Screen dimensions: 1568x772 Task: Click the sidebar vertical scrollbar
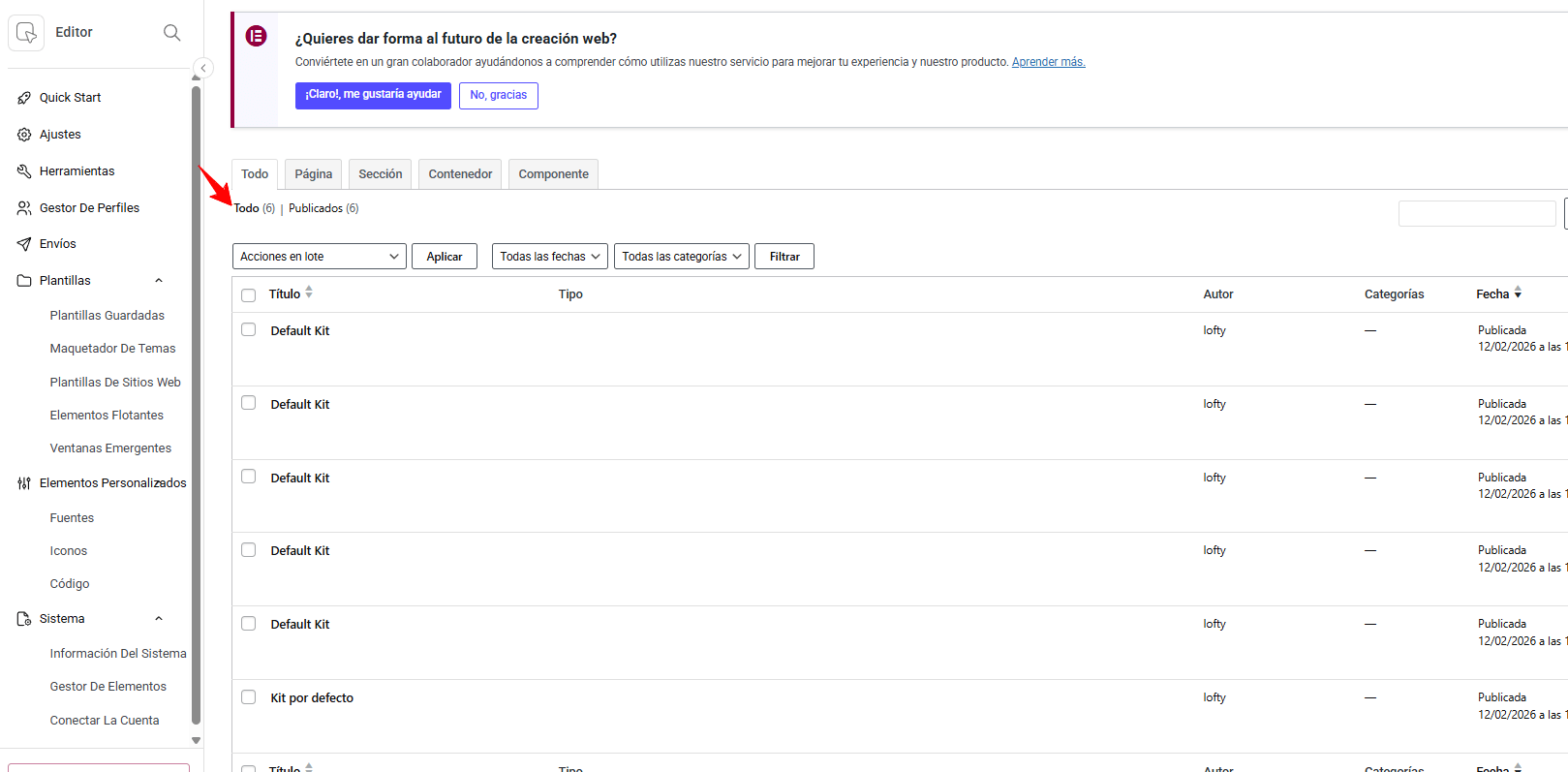197,407
